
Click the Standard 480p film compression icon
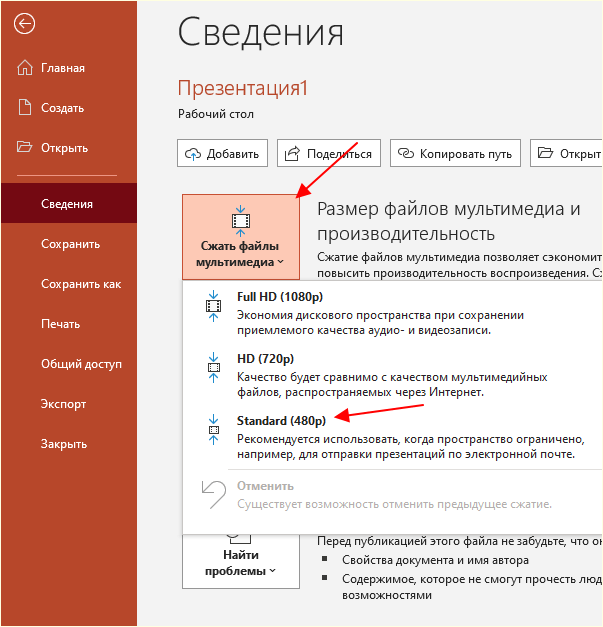[x=214, y=430]
